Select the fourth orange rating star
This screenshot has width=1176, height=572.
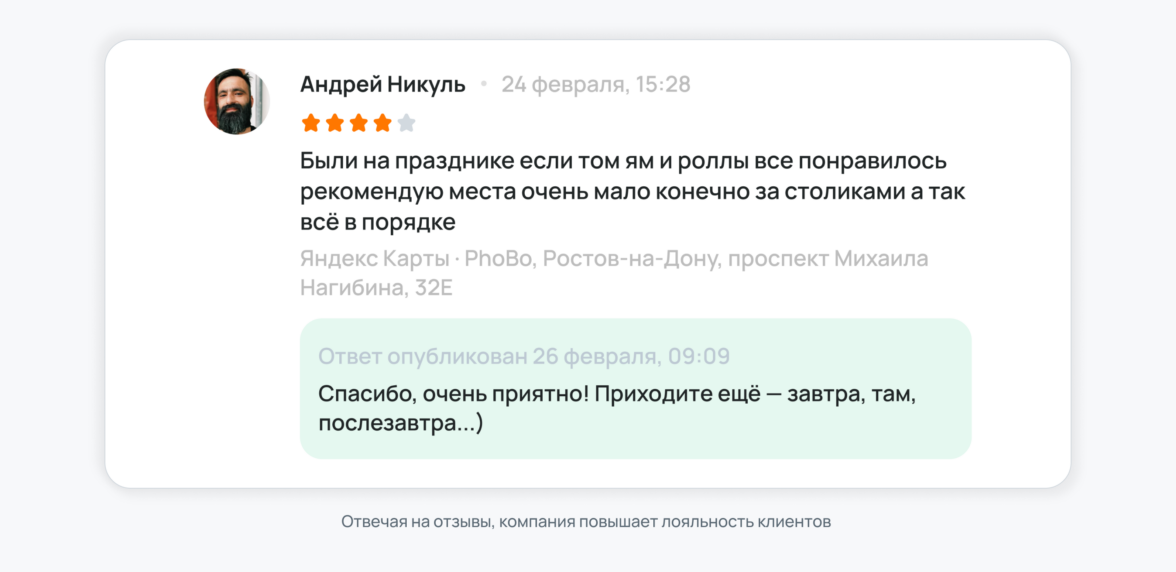click(x=383, y=124)
